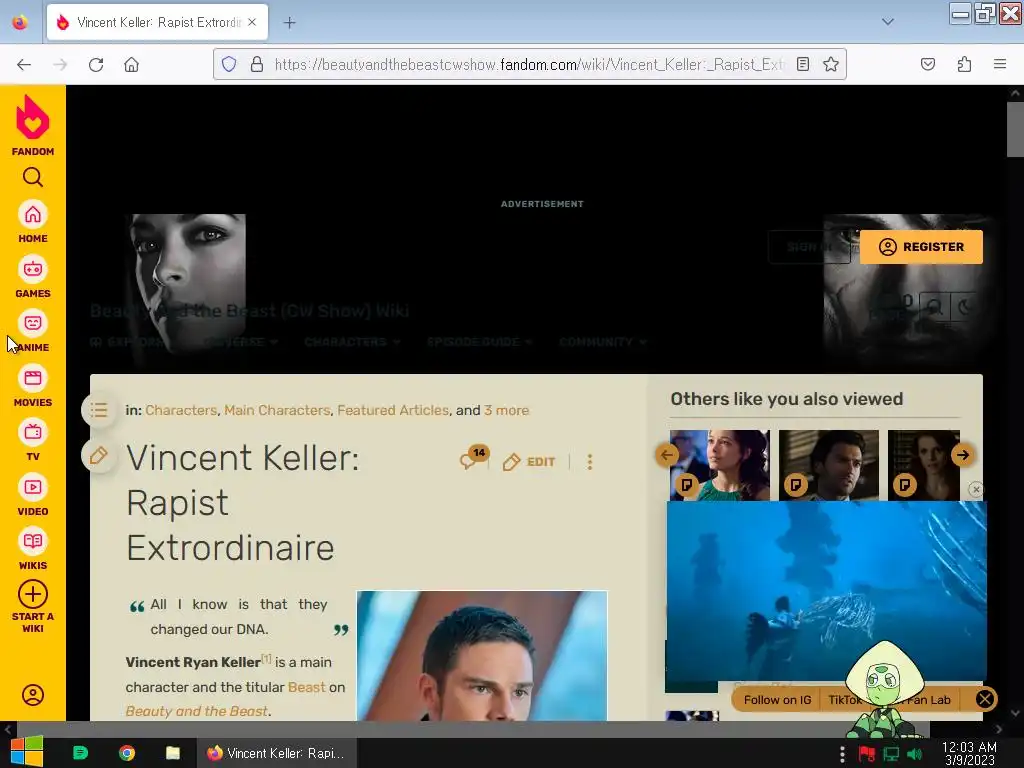Select the Vincent Keller browser tab
Image resolution: width=1024 pixels, height=768 pixels.
pyautogui.click(x=157, y=22)
